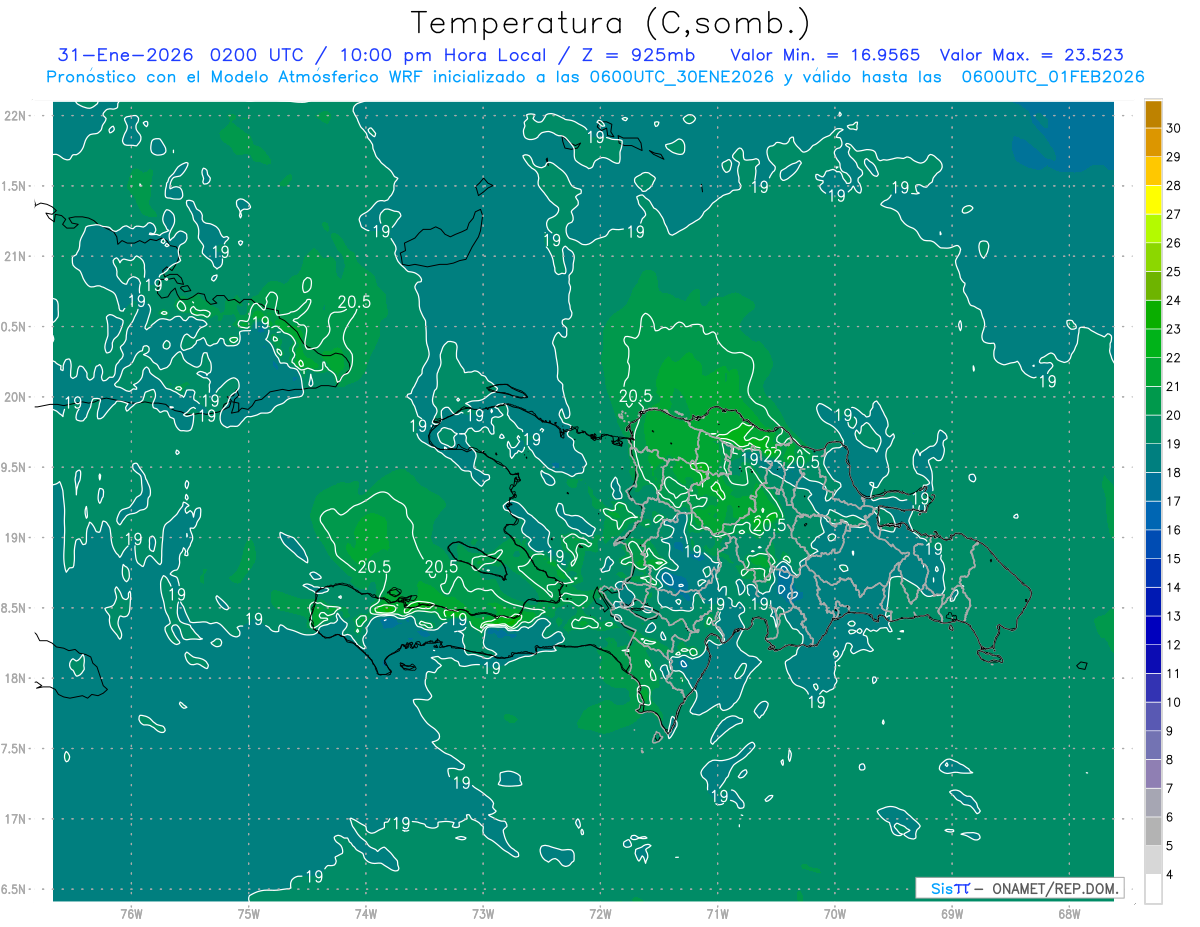The width and height of the screenshot is (1200, 927).
Task: Click the '75W' longitude axis label
Action: pos(248,913)
